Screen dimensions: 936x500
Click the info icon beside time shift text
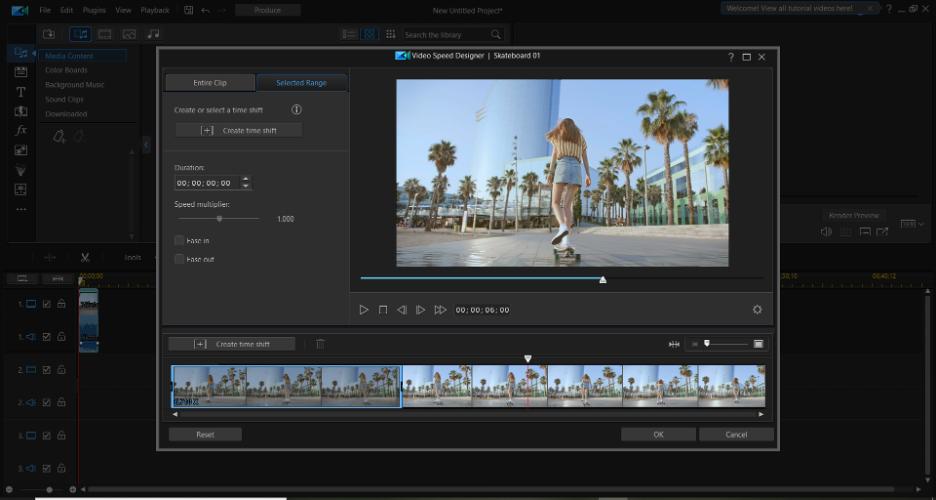click(x=296, y=109)
